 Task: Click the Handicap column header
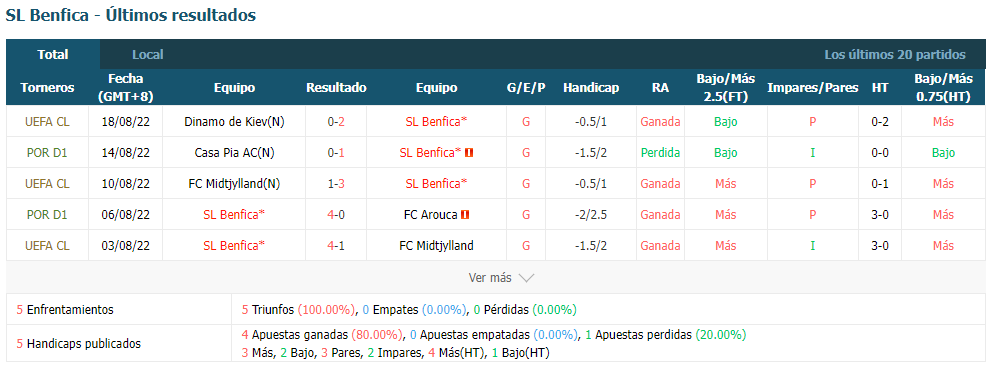[x=591, y=88]
